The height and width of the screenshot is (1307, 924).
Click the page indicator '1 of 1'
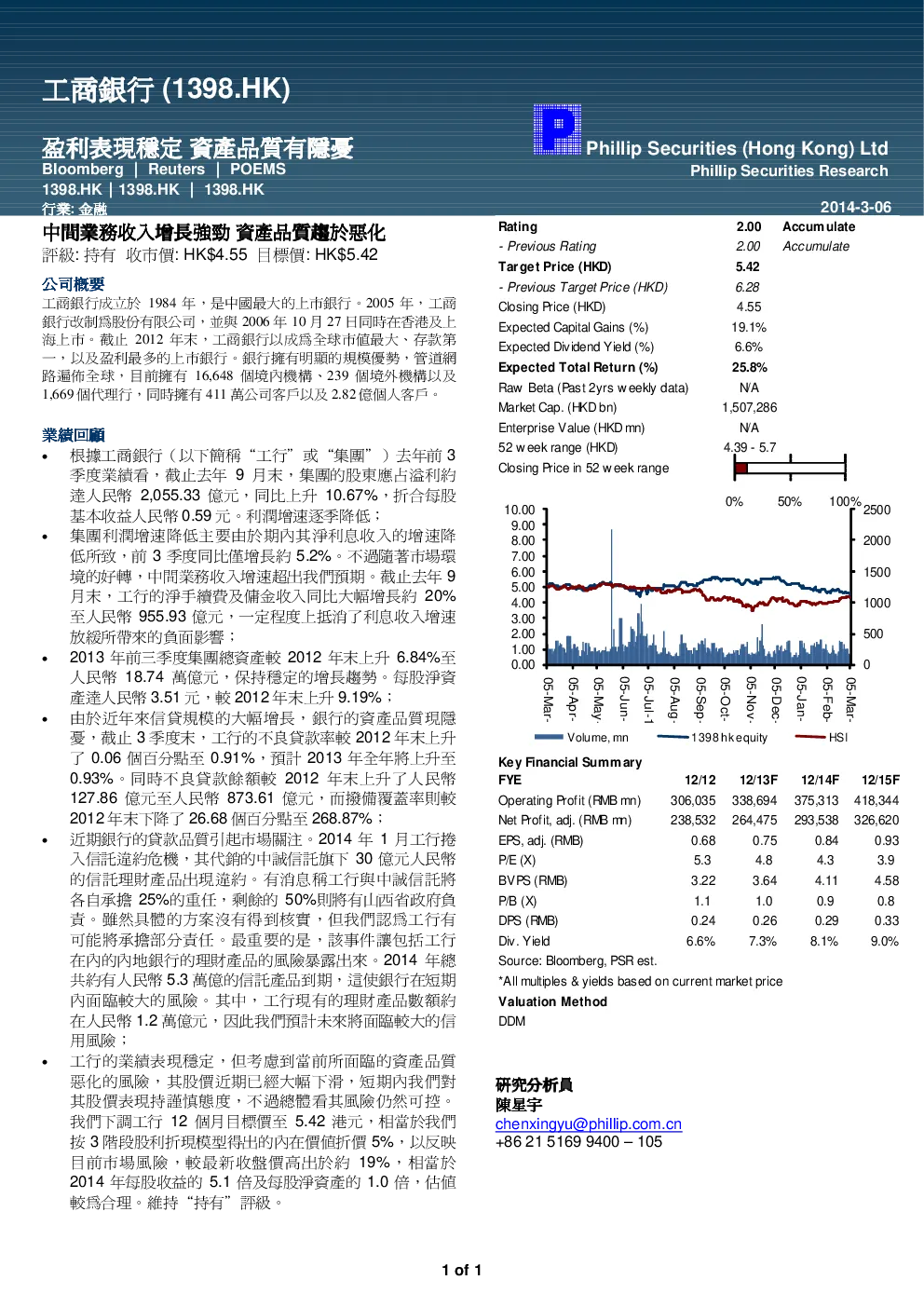(462, 1270)
